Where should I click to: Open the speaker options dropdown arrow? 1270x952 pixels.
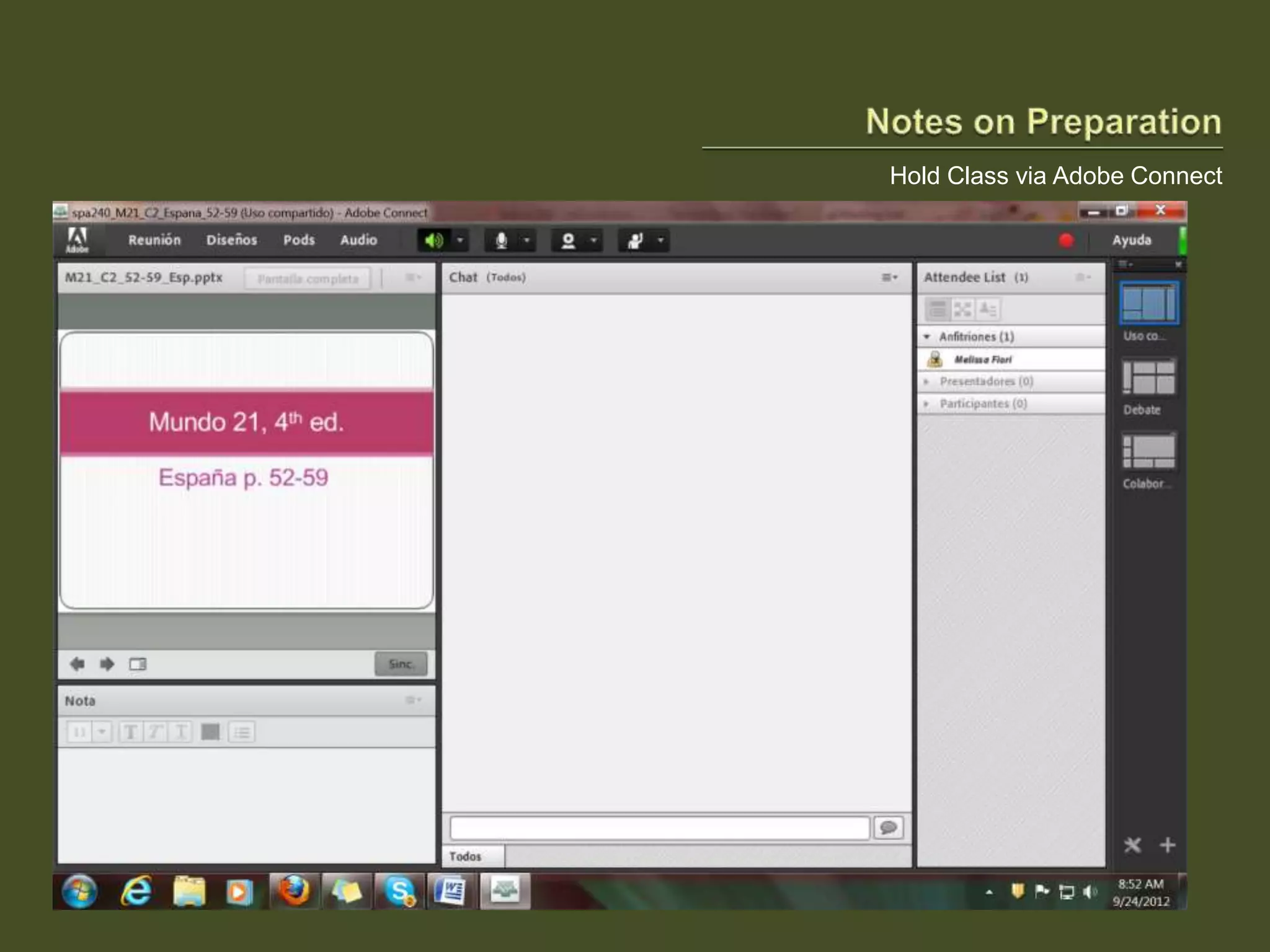pyautogui.click(x=460, y=240)
